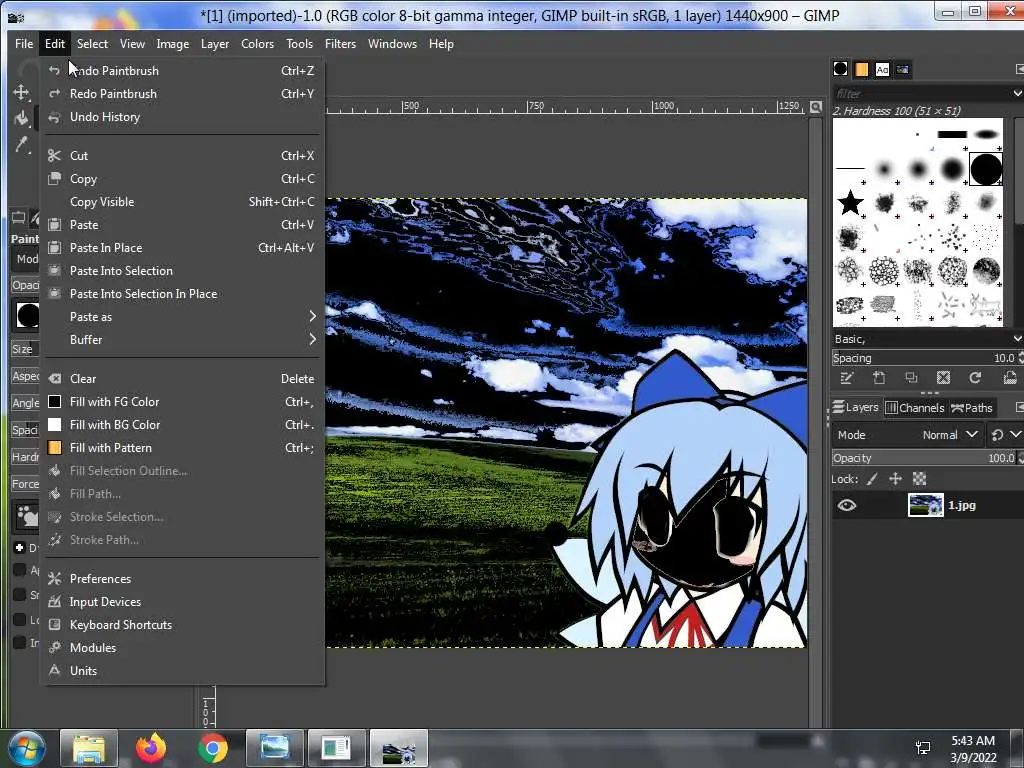The height and width of the screenshot is (768, 1024).
Task: Choose Fill with Pattern
Action: 183,448
